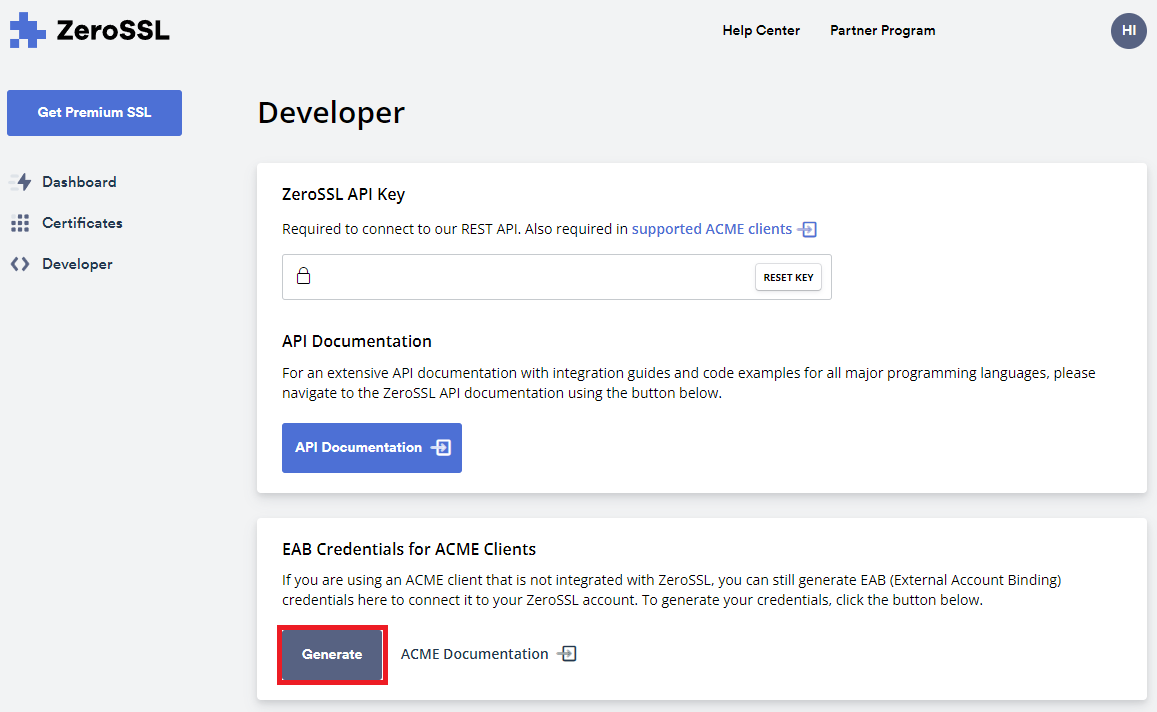
Task: Click the Certificates grid icon
Action: pyautogui.click(x=20, y=223)
